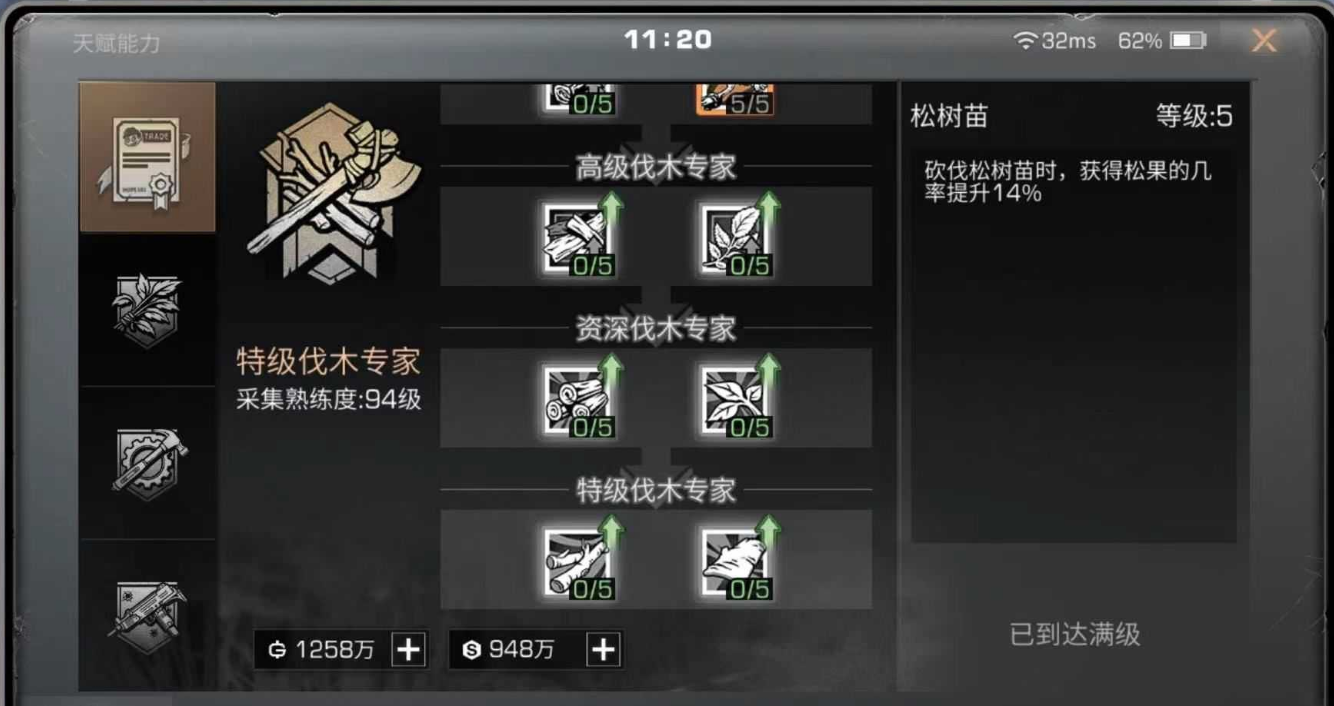The width and height of the screenshot is (1334, 706).
Task: Select plant leaf talent under 资深伐木专家
Action: (x=735, y=400)
